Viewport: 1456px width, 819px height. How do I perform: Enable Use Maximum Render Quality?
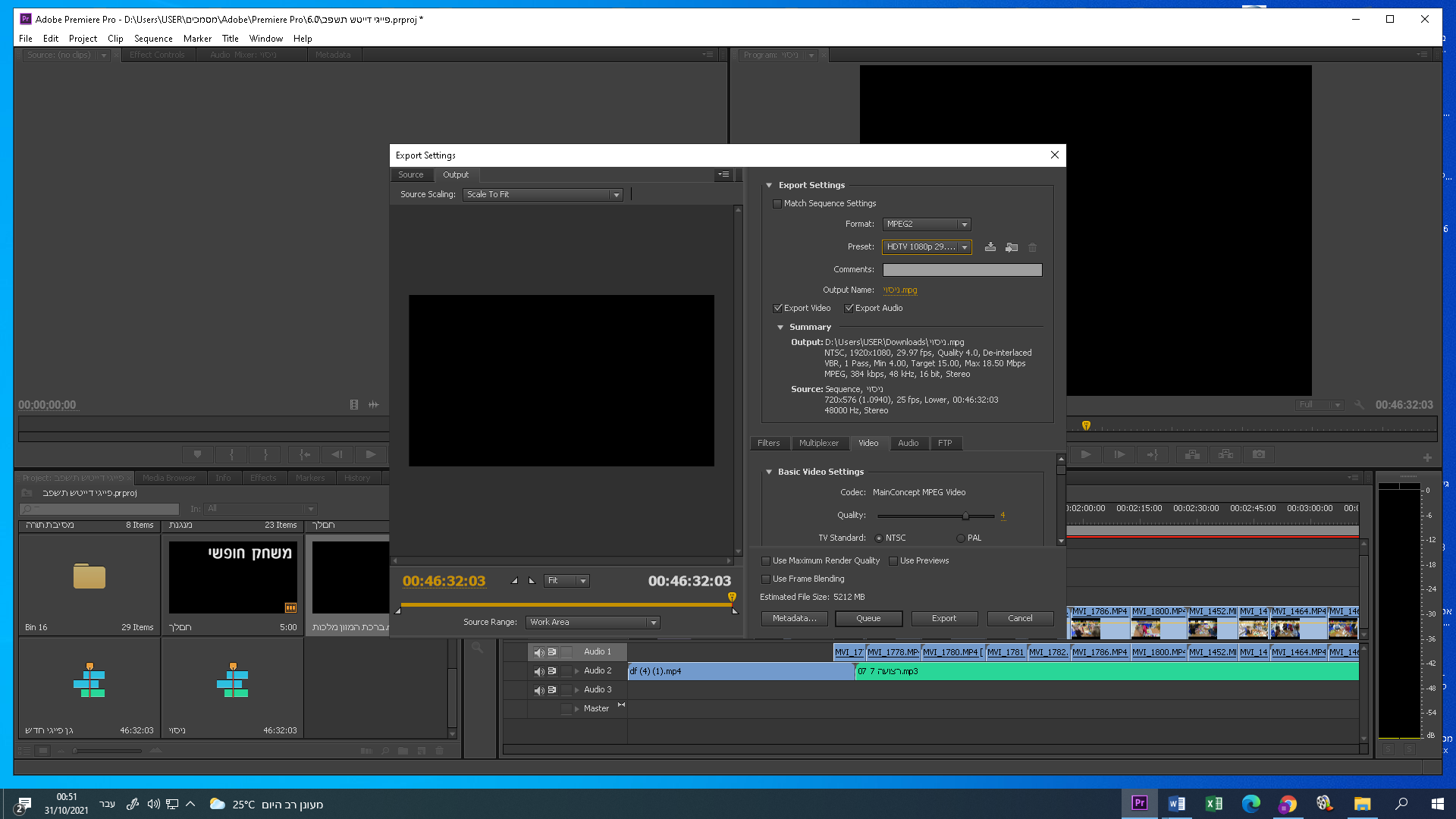click(x=766, y=561)
